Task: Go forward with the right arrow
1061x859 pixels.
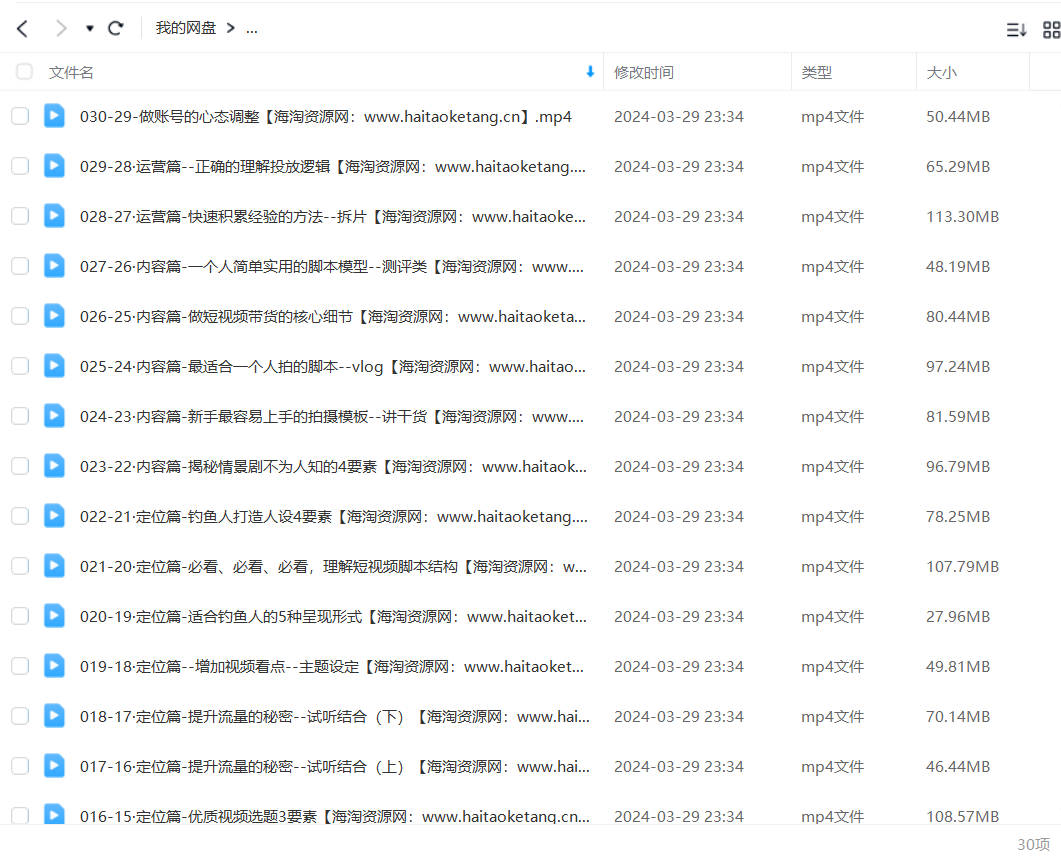Action: pyautogui.click(x=61, y=28)
